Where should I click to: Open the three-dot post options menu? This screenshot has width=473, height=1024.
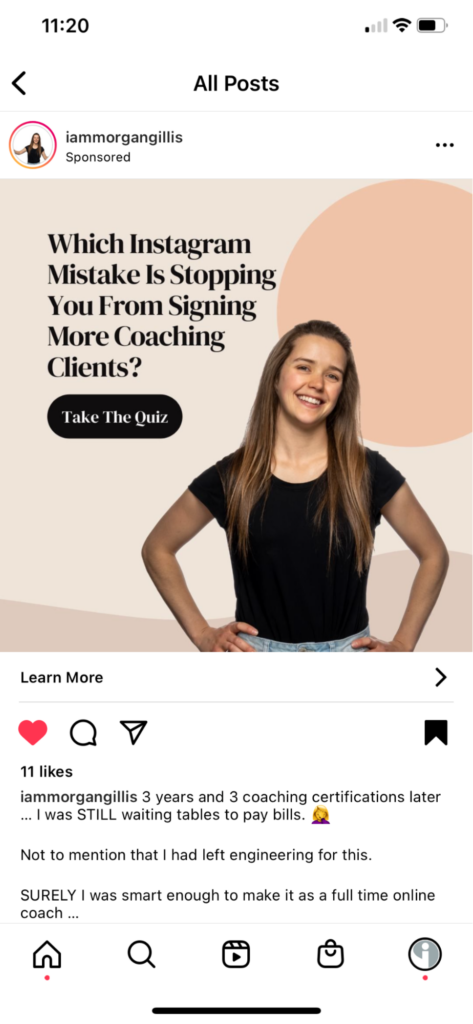coord(444,145)
